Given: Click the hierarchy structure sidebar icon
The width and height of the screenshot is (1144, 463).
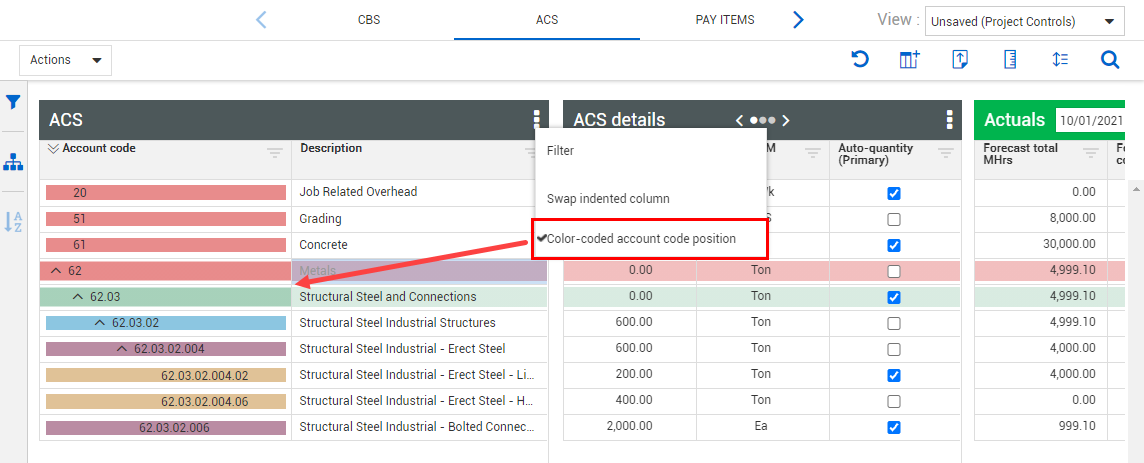Looking at the screenshot, I should (13, 162).
